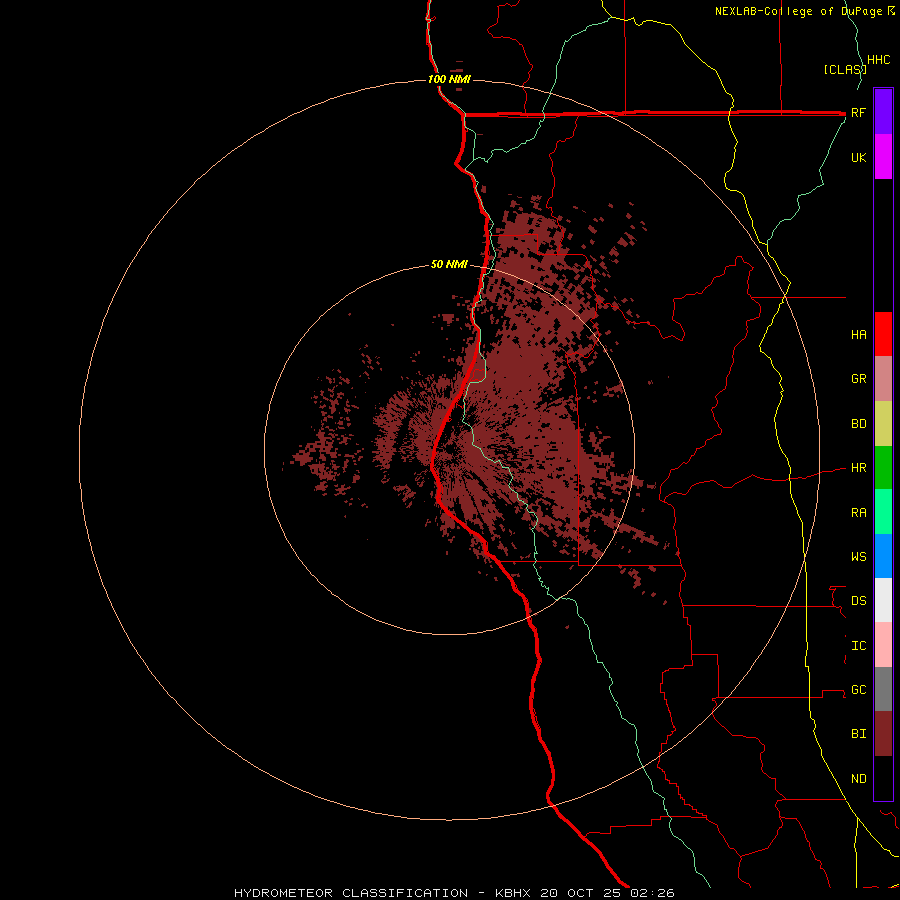This screenshot has width=900, height=900.
Task: Click the HA legend label
Action: coord(859,334)
